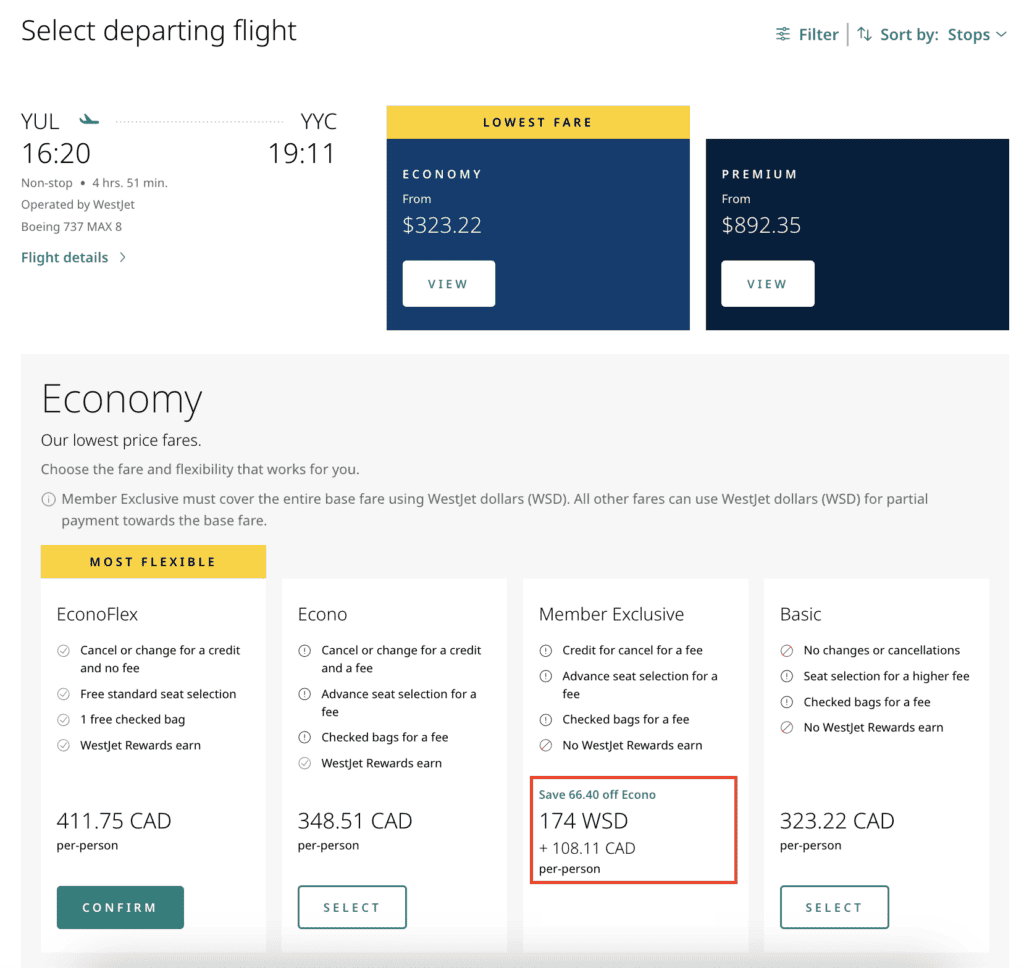The image size is (1024, 968).
Task: Click the sort arrows icon
Action: 865,35
